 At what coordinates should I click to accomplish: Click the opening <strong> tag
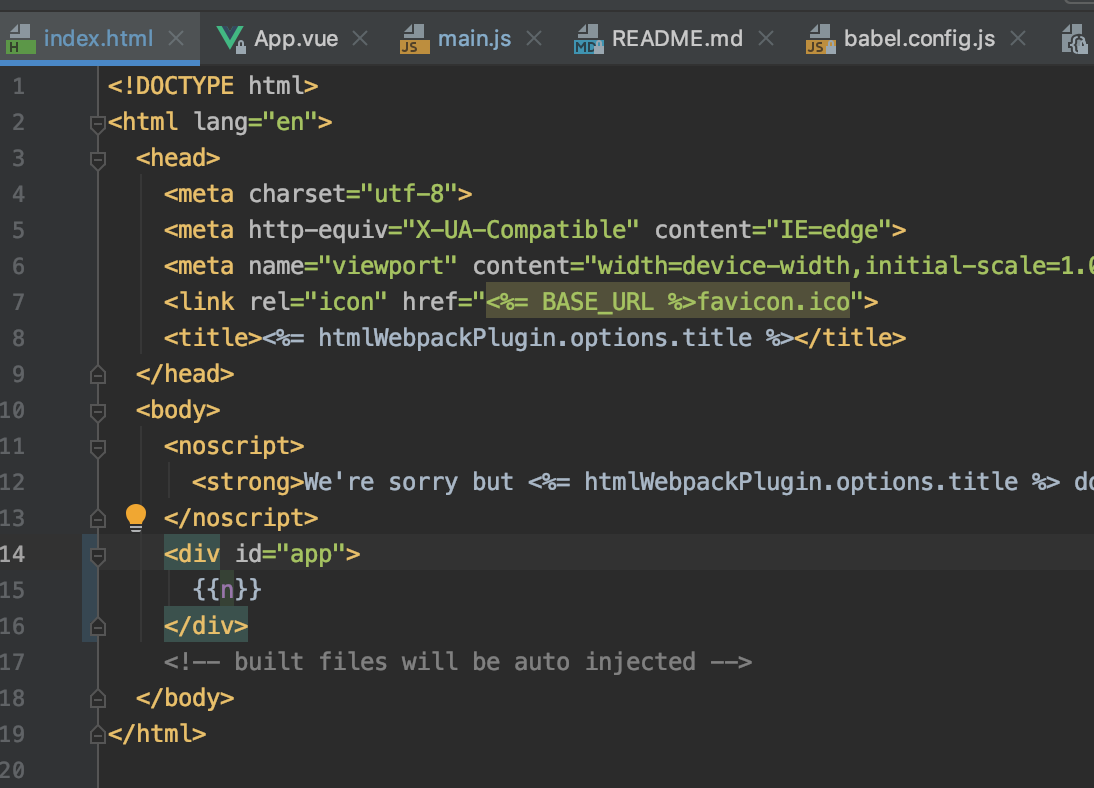point(248,482)
